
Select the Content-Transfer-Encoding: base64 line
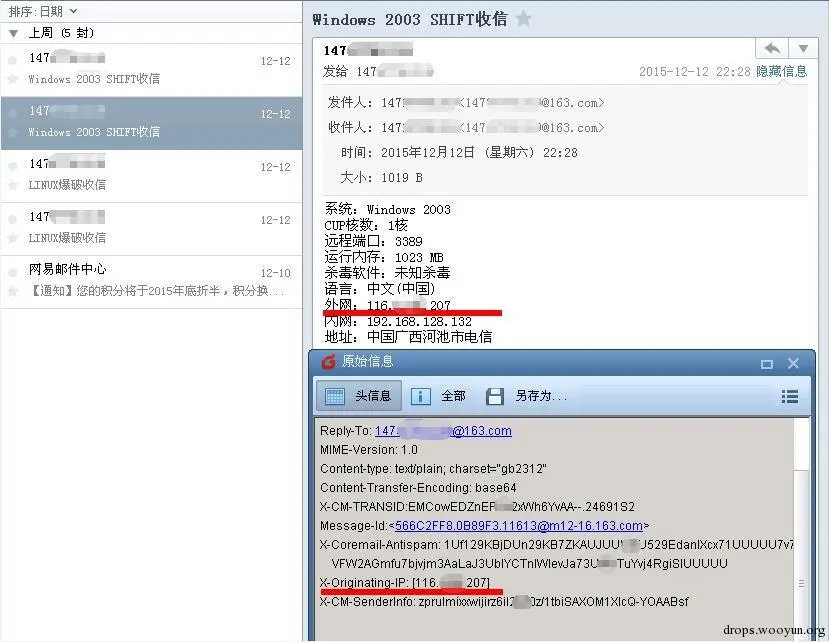pyautogui.click(x=418, y=488)
